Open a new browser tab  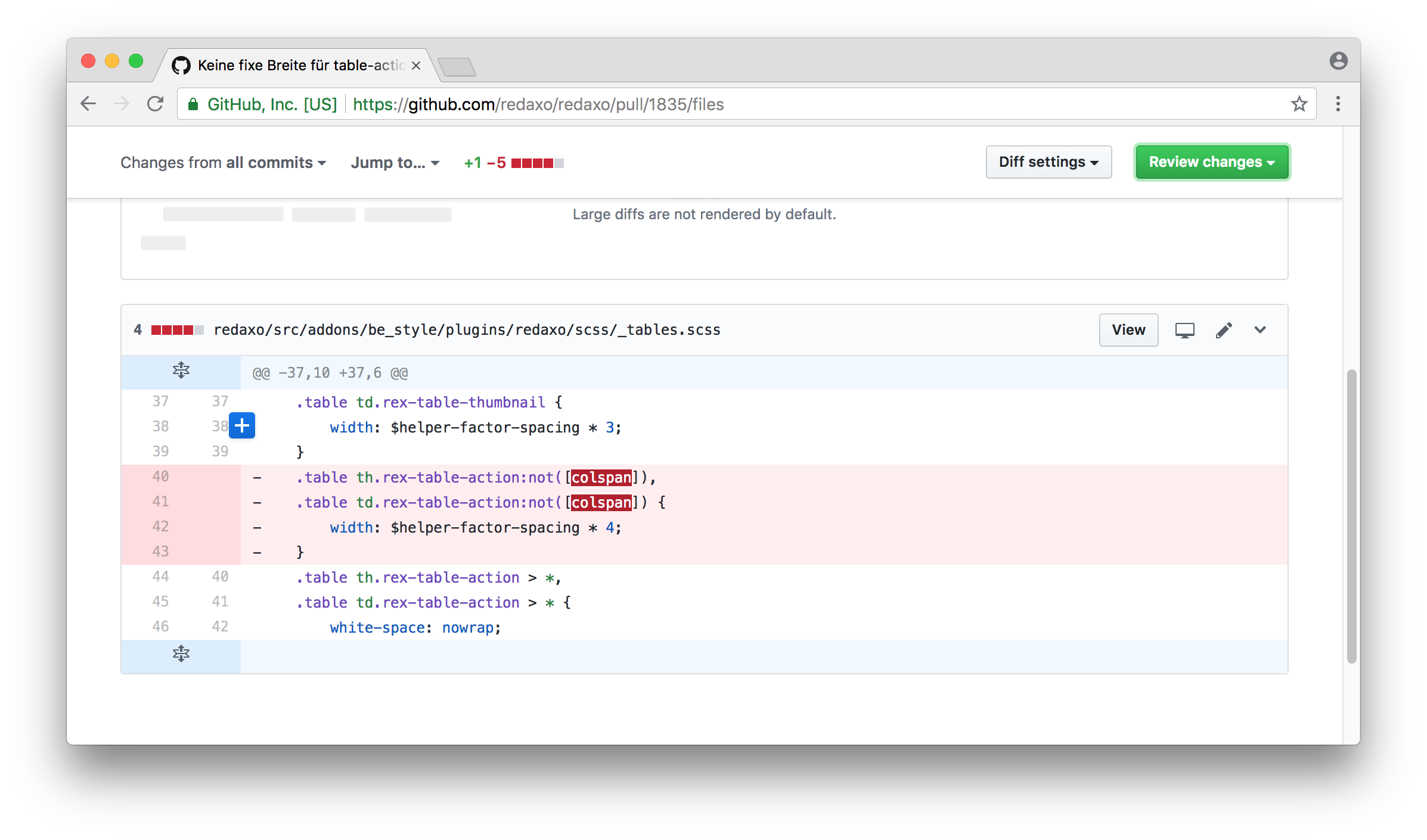tap(457, 67)
